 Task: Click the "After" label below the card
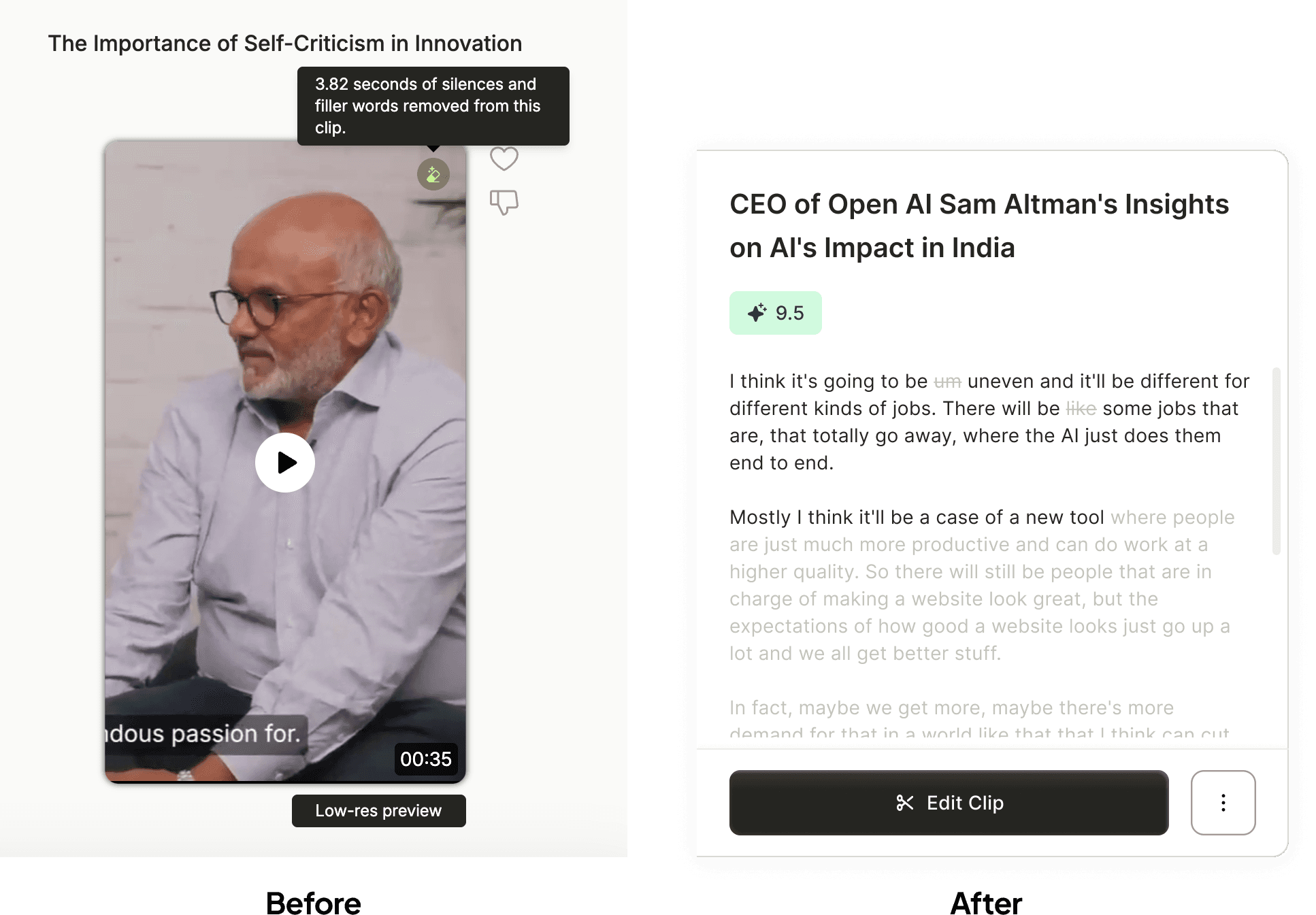(986, 904)
